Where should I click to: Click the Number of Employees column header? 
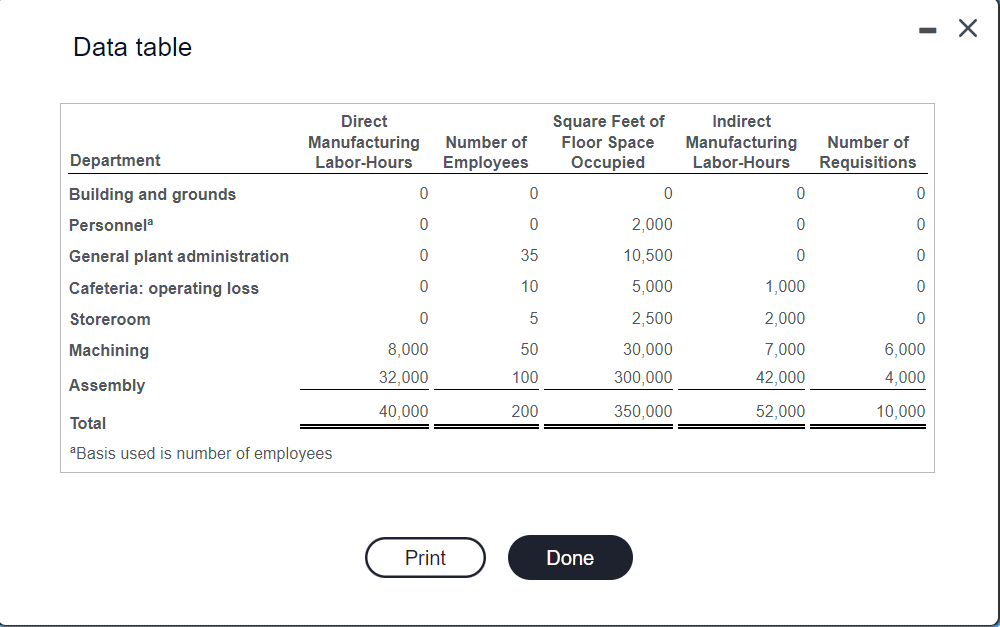[486, 150]
